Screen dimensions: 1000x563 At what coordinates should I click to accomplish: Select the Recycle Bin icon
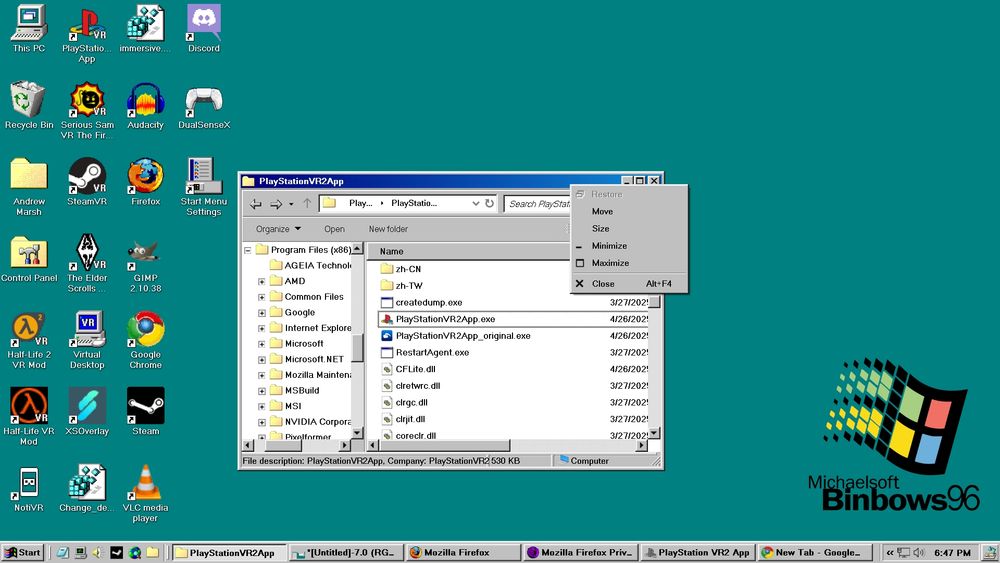pyautogui.click(x=29, y=105)
